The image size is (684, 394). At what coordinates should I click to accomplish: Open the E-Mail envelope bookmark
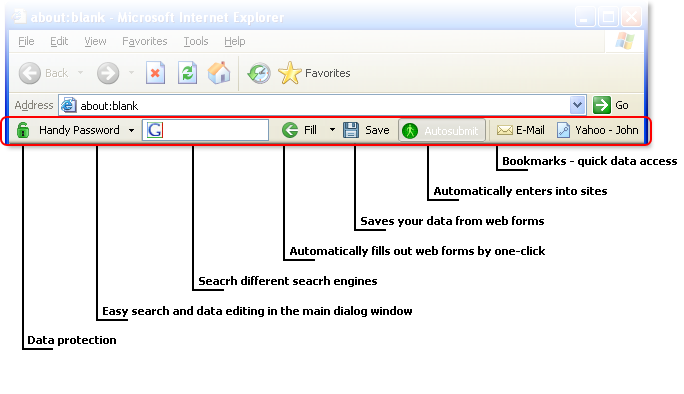(521, 130)
